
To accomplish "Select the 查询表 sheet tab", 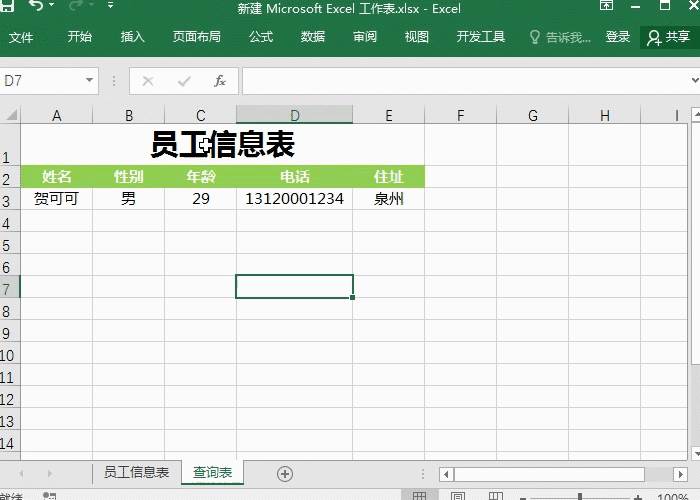I will pos(212,472).
